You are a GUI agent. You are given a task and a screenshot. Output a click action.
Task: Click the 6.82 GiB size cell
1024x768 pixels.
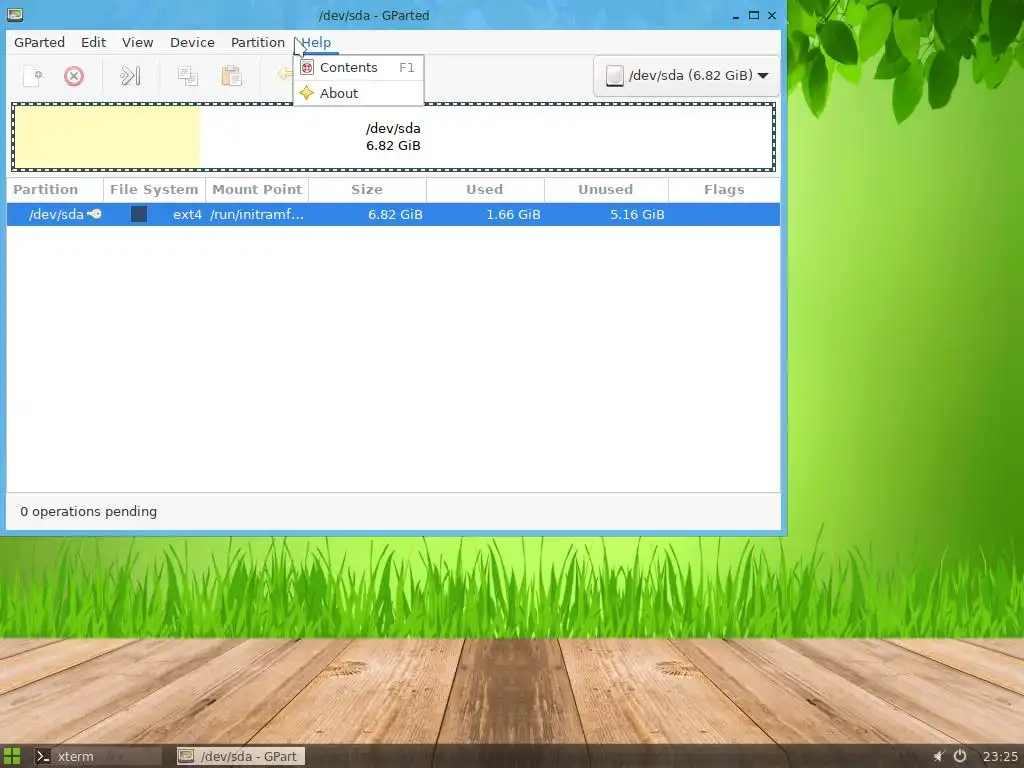(395, 214)
